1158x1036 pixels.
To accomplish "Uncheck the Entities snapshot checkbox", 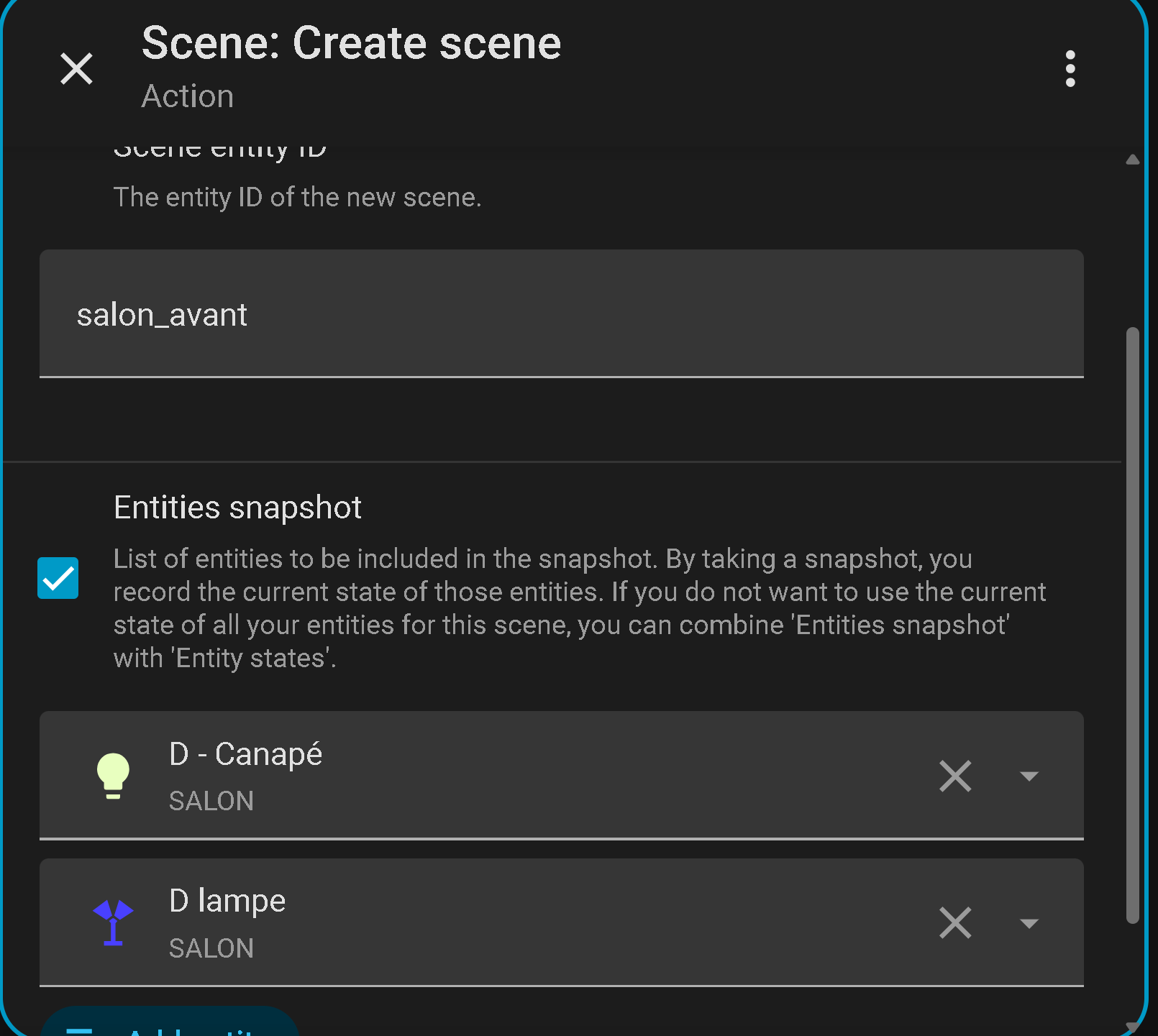I will [x=58, y=578].
